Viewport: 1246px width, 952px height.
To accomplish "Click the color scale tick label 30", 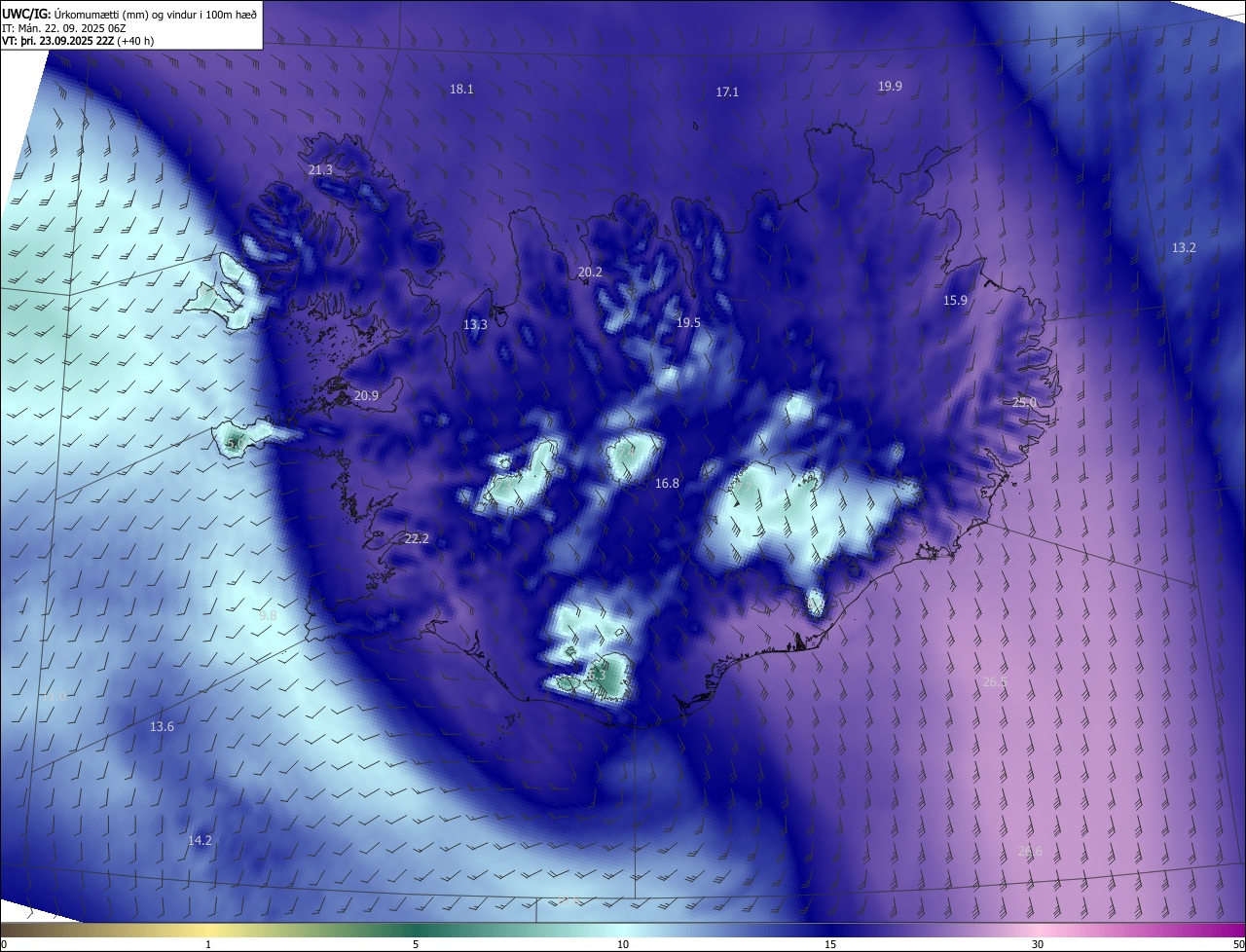I will [x=1038, y=945].
